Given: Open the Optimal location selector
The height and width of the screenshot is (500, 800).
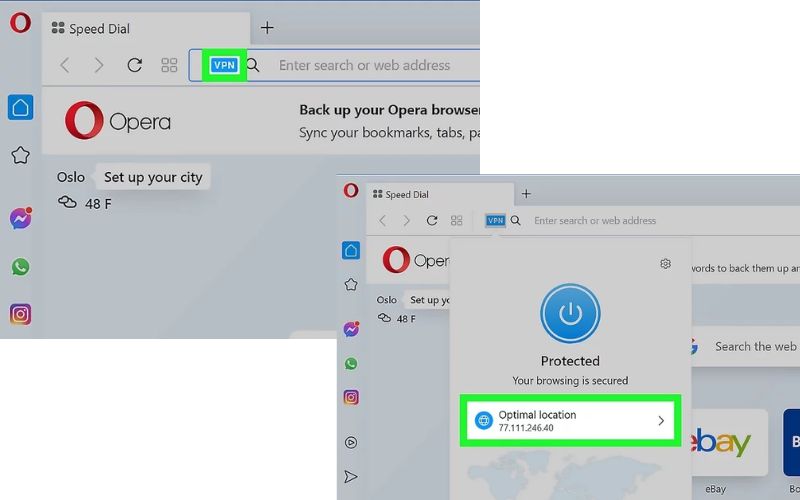Looking at the screenshot, I should pyautogui.click(x=570, y=420).
